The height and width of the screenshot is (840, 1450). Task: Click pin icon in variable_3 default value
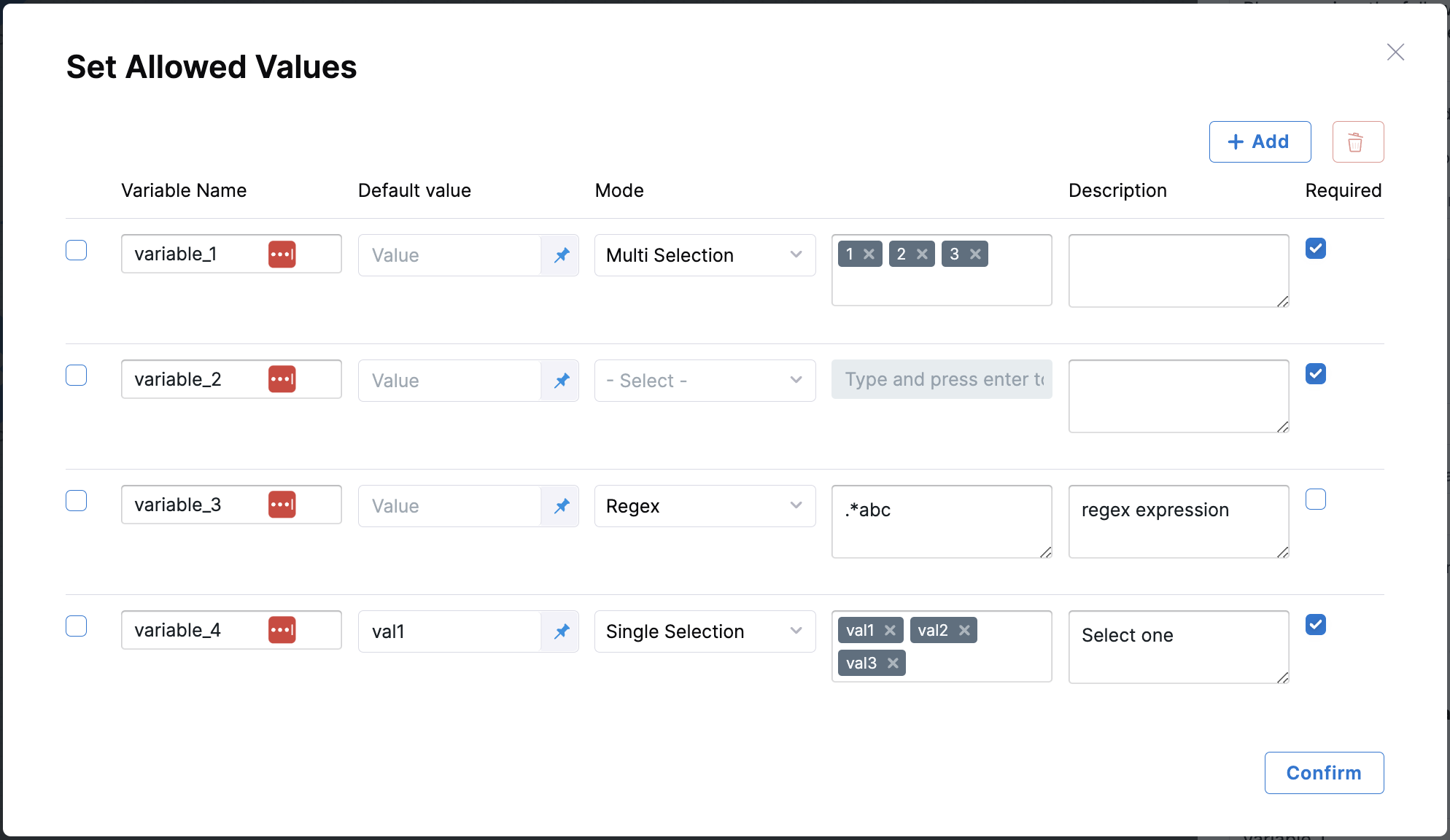point(561,506)
